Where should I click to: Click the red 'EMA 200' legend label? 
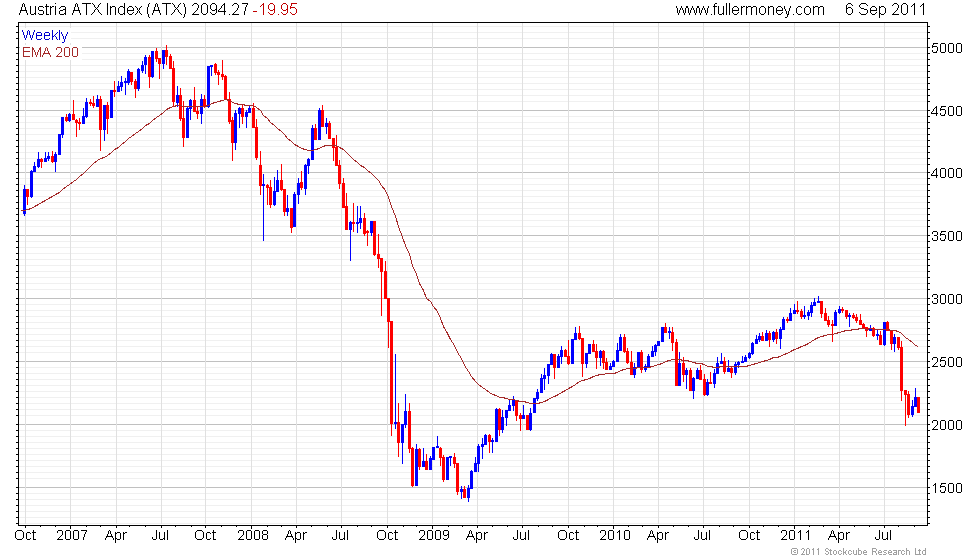(x=50, y=52)
